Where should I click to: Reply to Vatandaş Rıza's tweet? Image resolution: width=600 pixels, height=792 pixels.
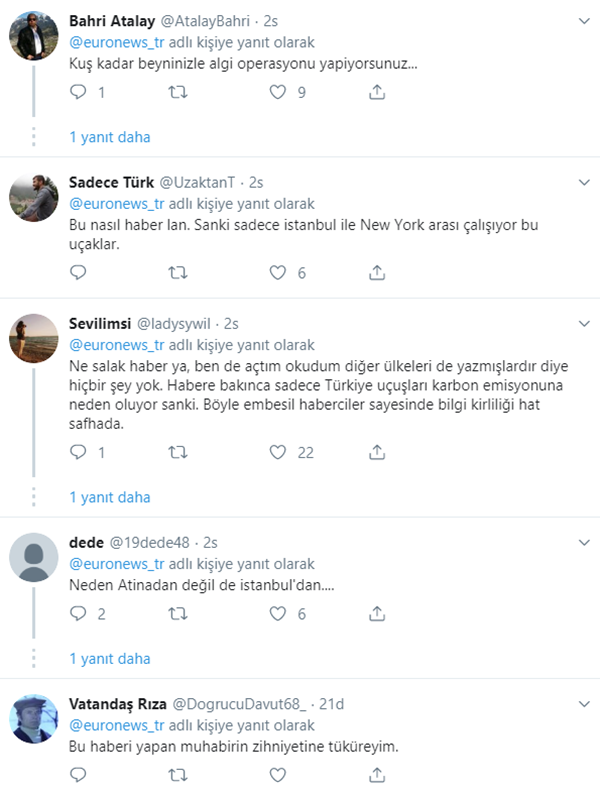(79, 774)
